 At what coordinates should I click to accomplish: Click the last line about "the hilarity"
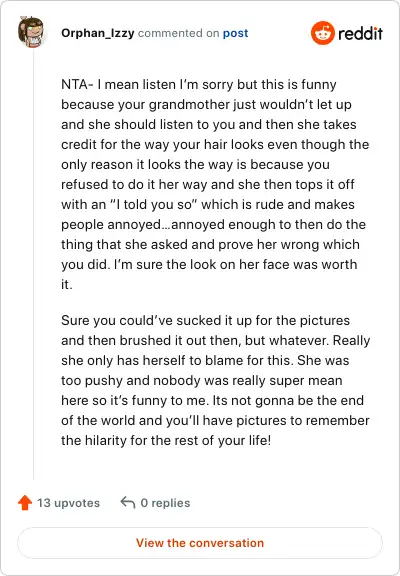166,440
